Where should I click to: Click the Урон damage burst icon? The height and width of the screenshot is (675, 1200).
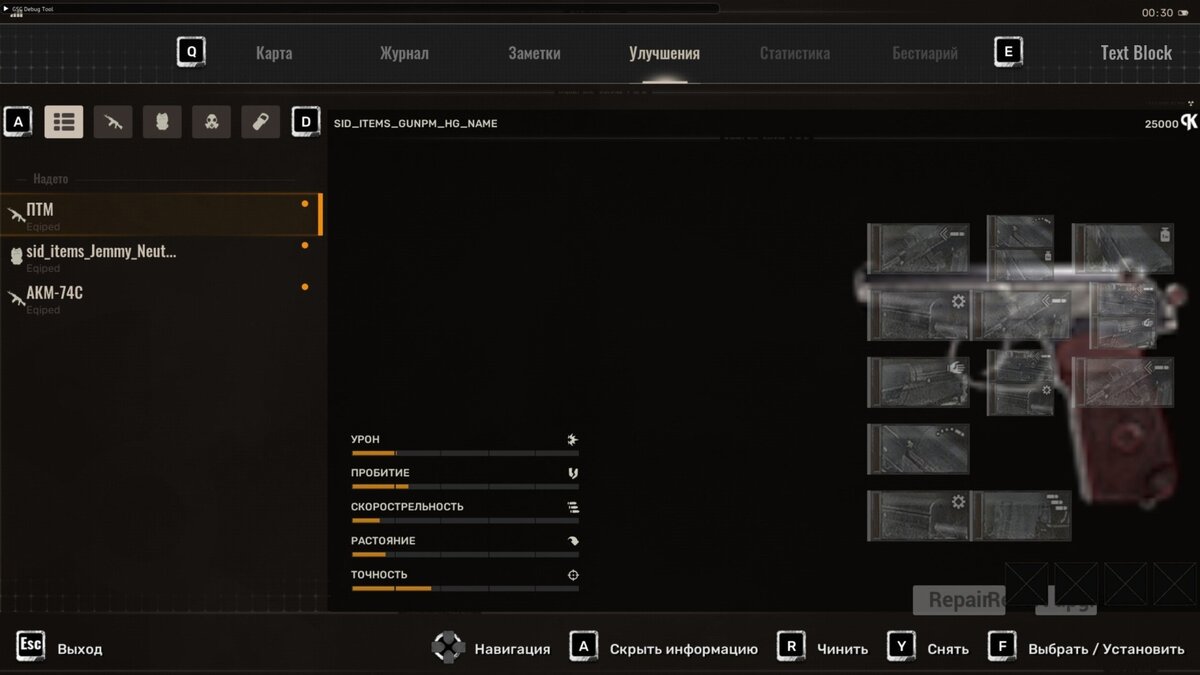point(573,439)
